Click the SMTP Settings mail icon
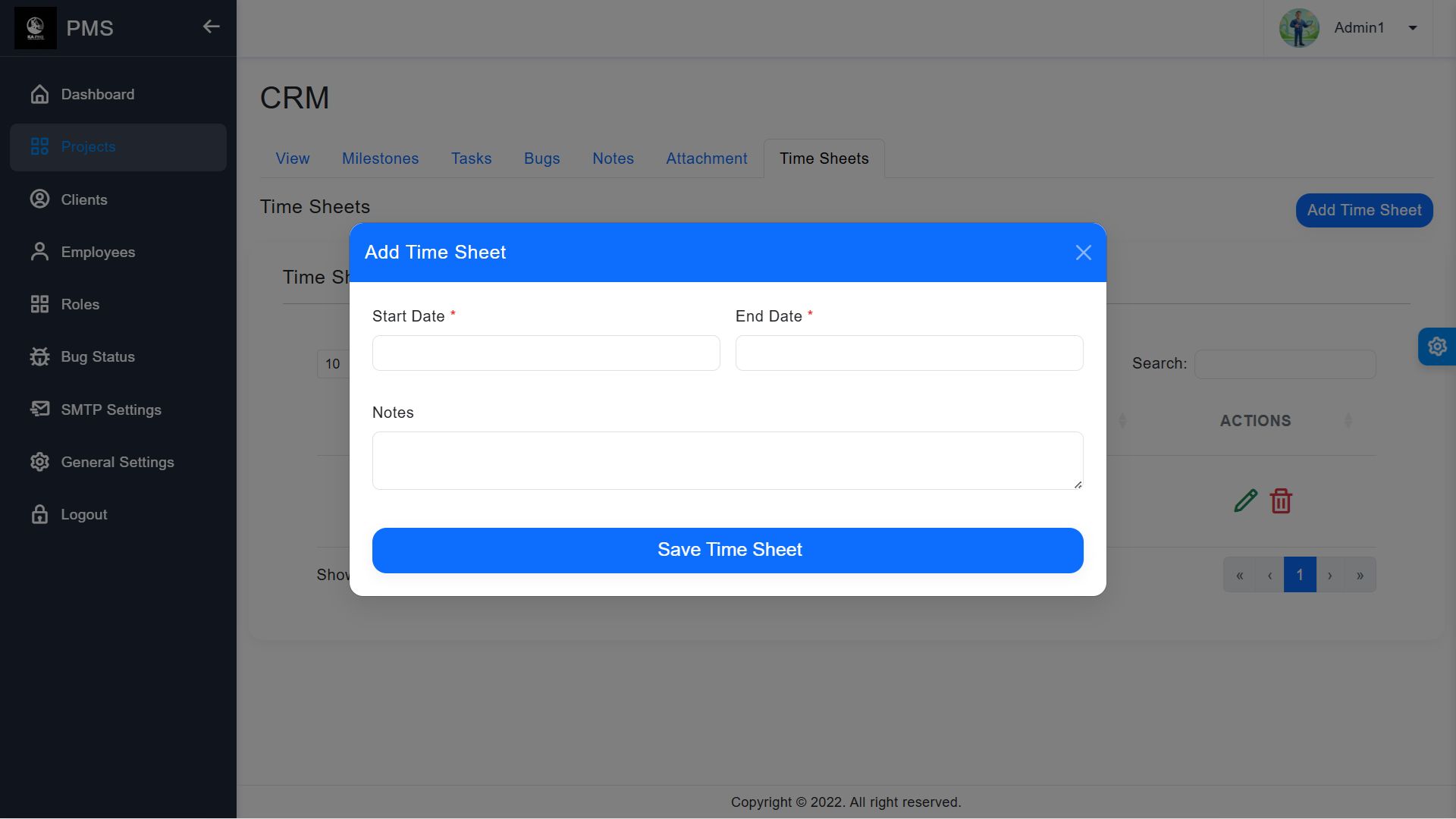This screenshot has height=819, width=1456. coord(39,409)
